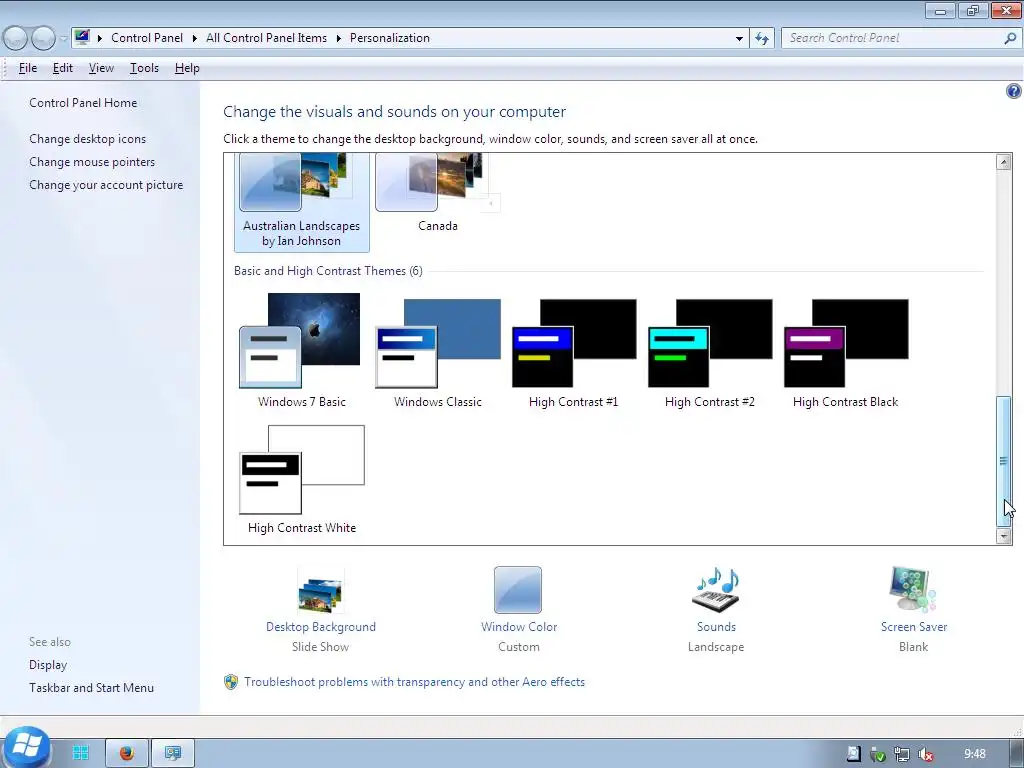Open Change your account picture
Image resolution: width=1024 pixels, height=768 pixels.
coord(106,185)
